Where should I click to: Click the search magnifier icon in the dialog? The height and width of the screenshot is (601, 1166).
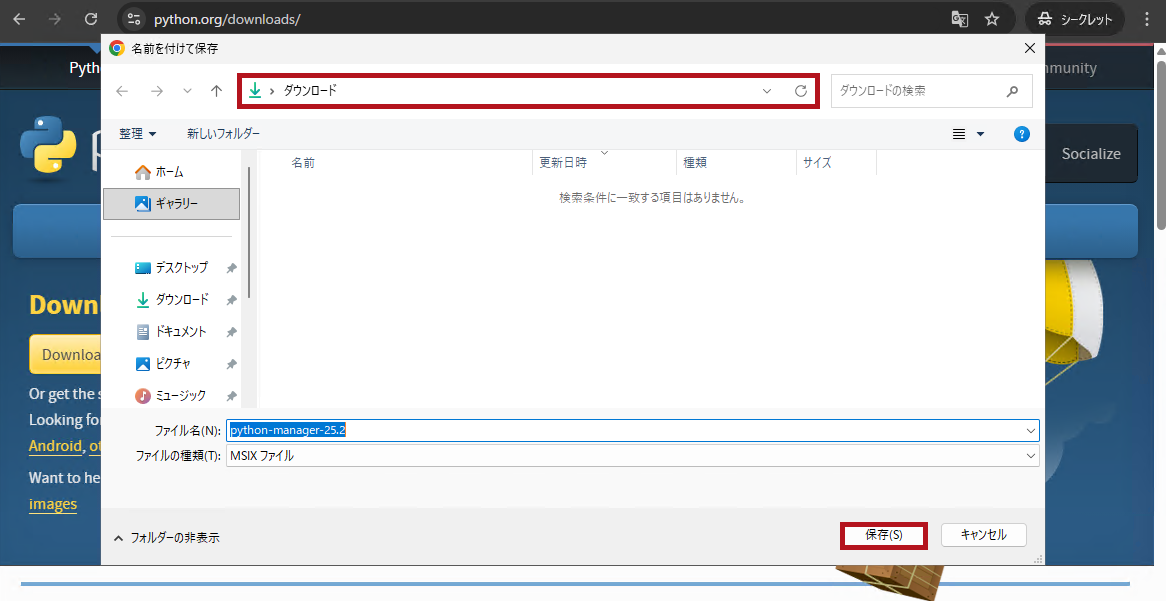[x=1012, y=91]
